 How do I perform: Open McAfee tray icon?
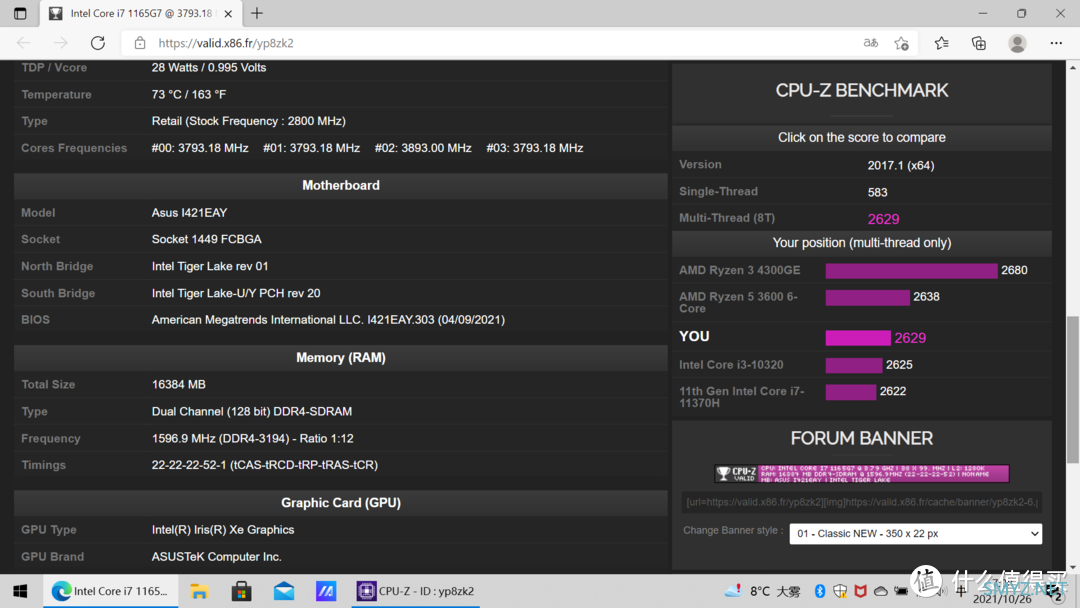(x=860, y=591)
